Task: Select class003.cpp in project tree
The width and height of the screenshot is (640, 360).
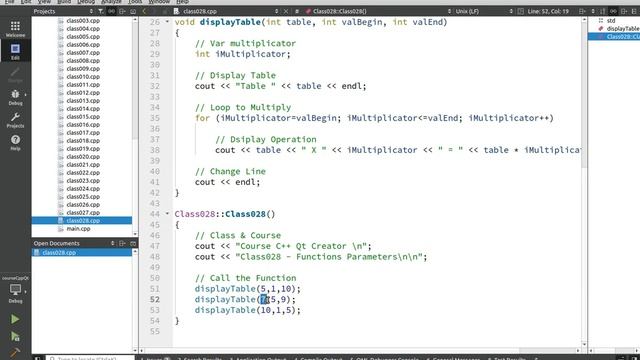Action: (83, 20)
